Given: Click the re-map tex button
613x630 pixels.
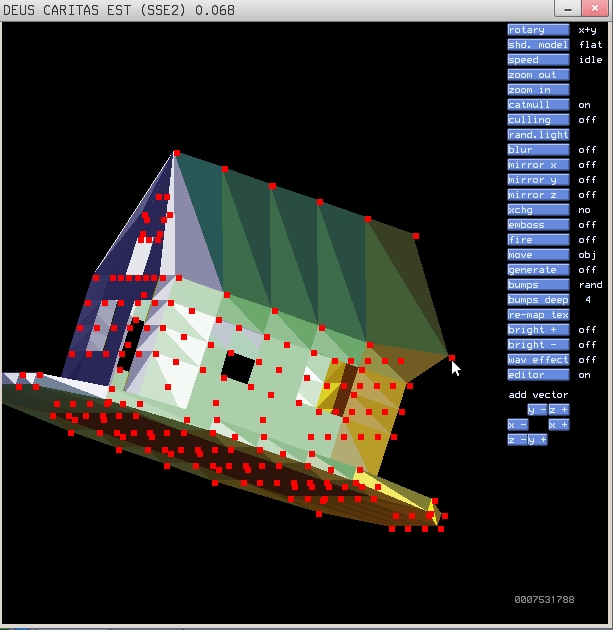Looking at the screenshot, I should 537,315.
